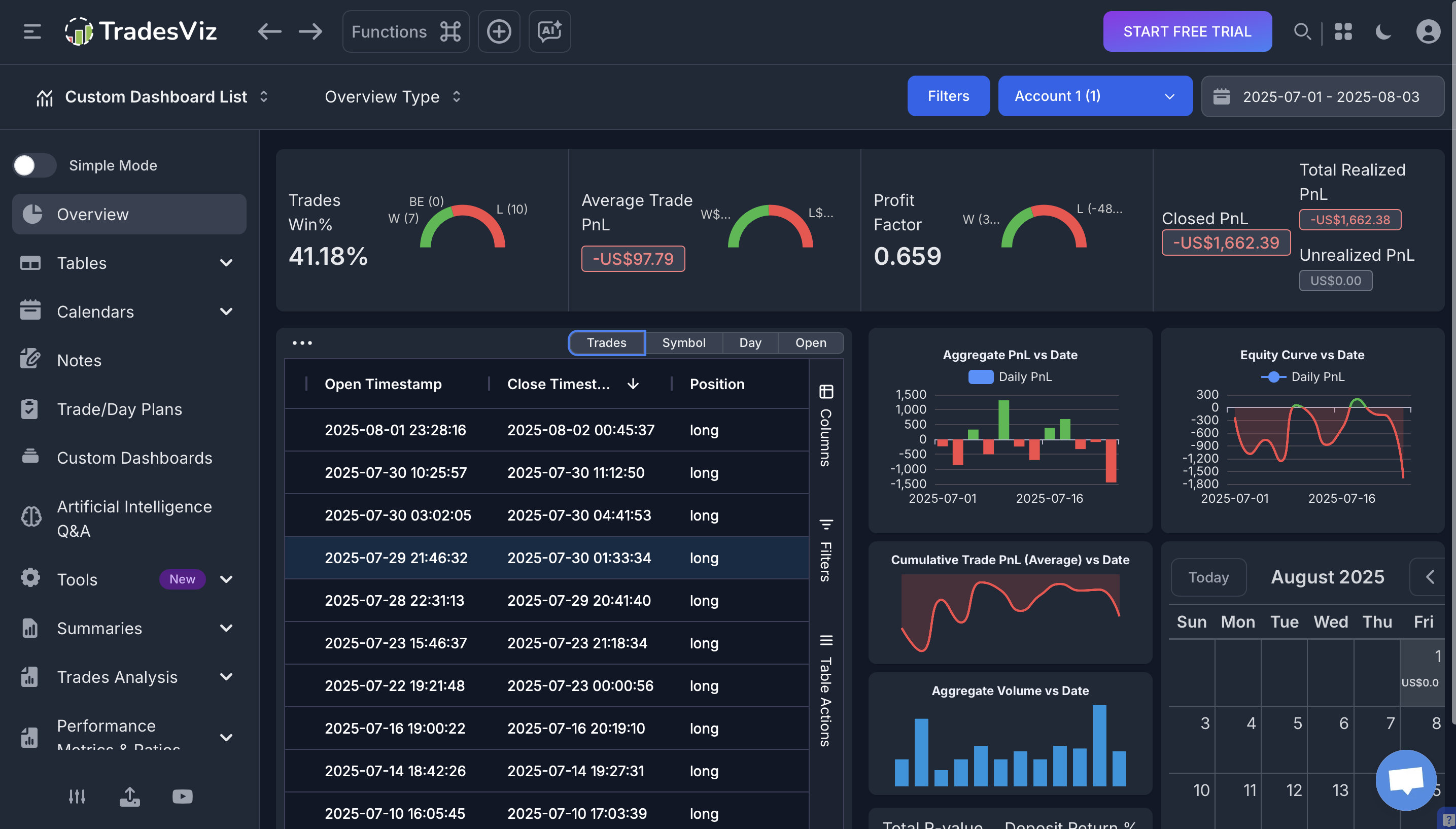The width and height of the screenshot is (1456, 829).
Task: Open the live chat bubble
Action: pyautogui.click(x=1405, y=779)
